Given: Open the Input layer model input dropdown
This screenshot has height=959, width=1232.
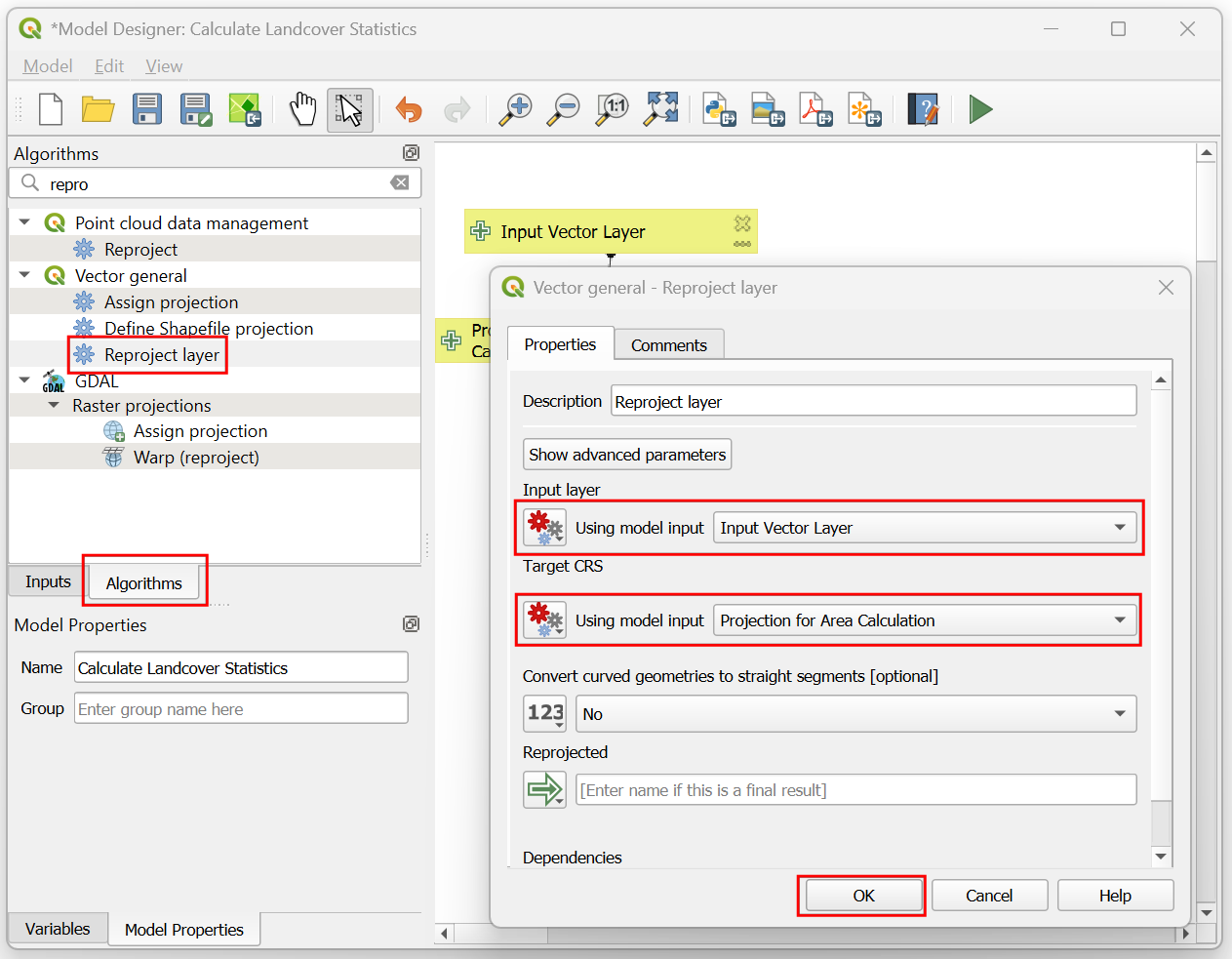Looking at the screenshot, I should coord(925,528).
